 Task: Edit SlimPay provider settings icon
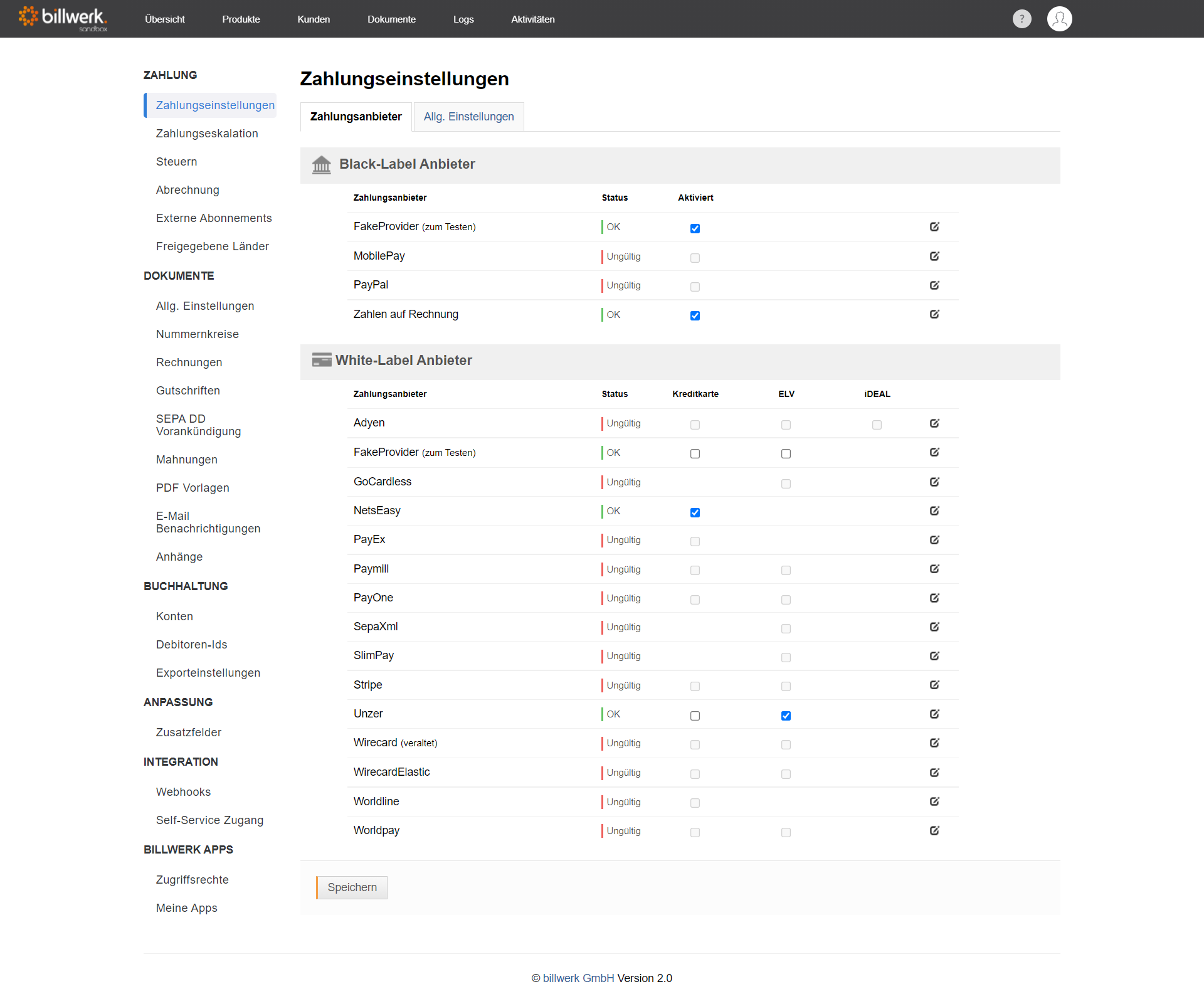[934, 655]
